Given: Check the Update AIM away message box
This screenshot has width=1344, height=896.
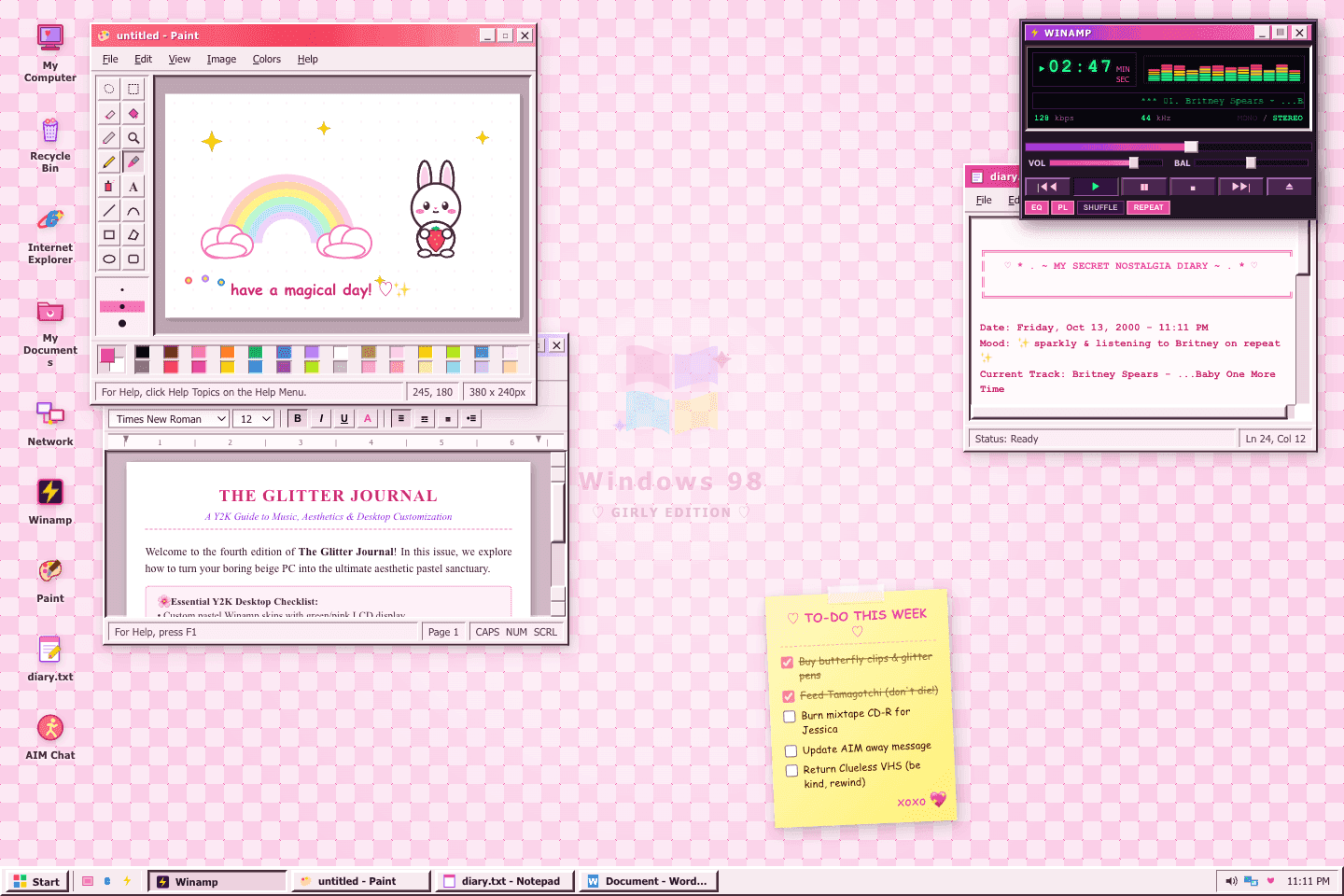Looking at the screenshot, I should coord(791,751).
